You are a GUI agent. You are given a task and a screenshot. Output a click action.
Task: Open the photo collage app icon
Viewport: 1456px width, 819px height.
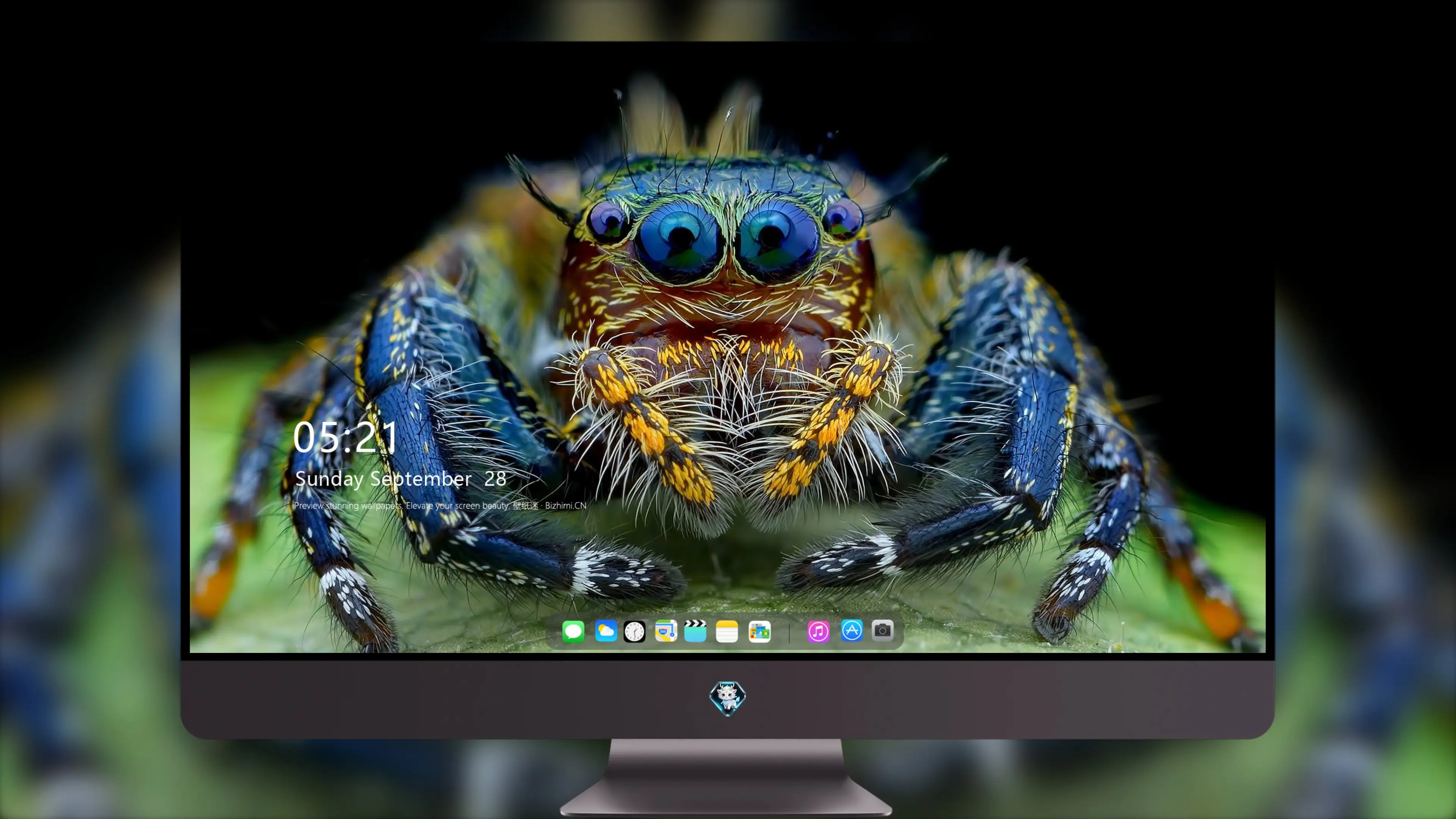point(759,631)
